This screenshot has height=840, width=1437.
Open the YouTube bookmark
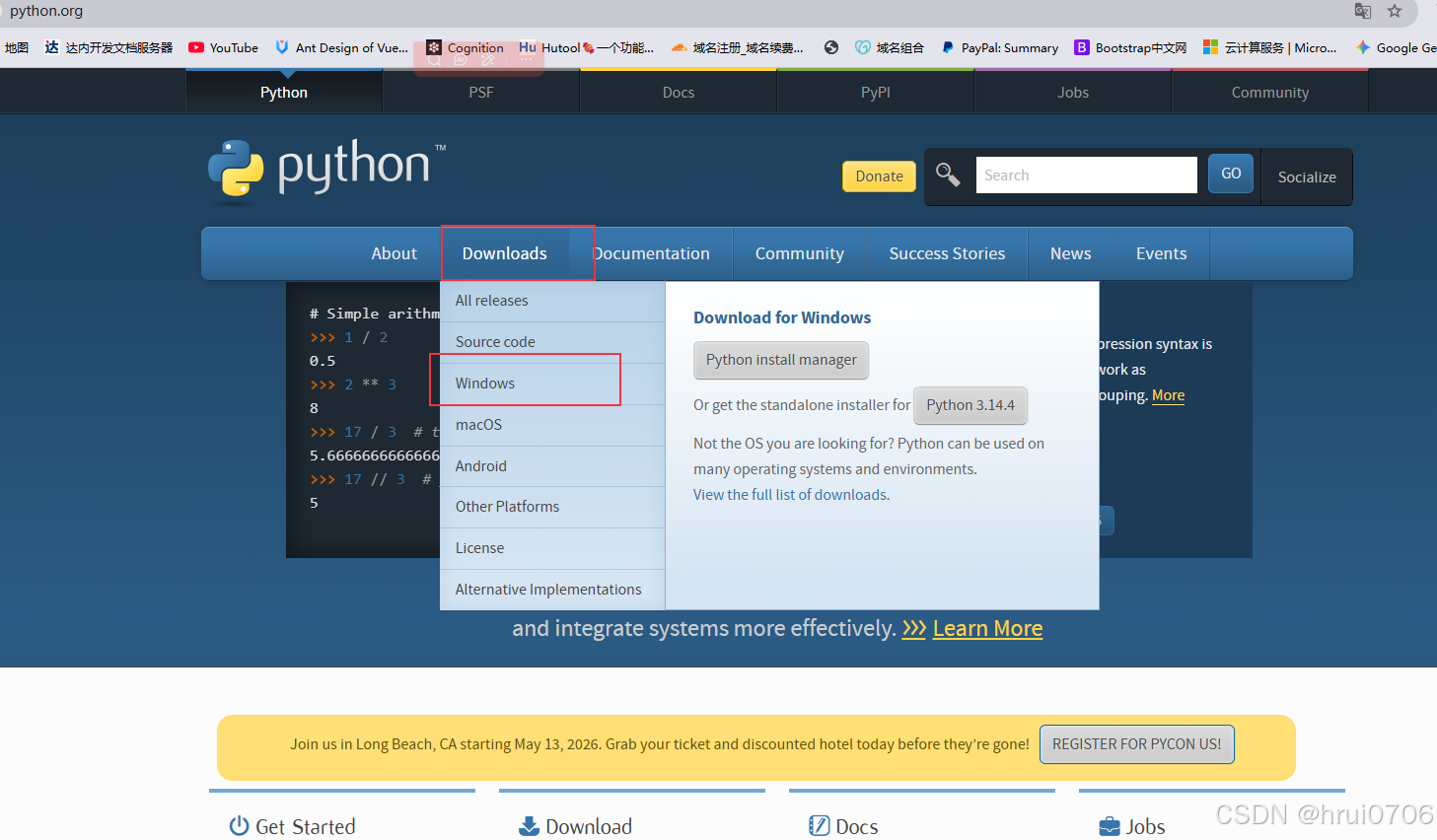(x=223, y=47)
